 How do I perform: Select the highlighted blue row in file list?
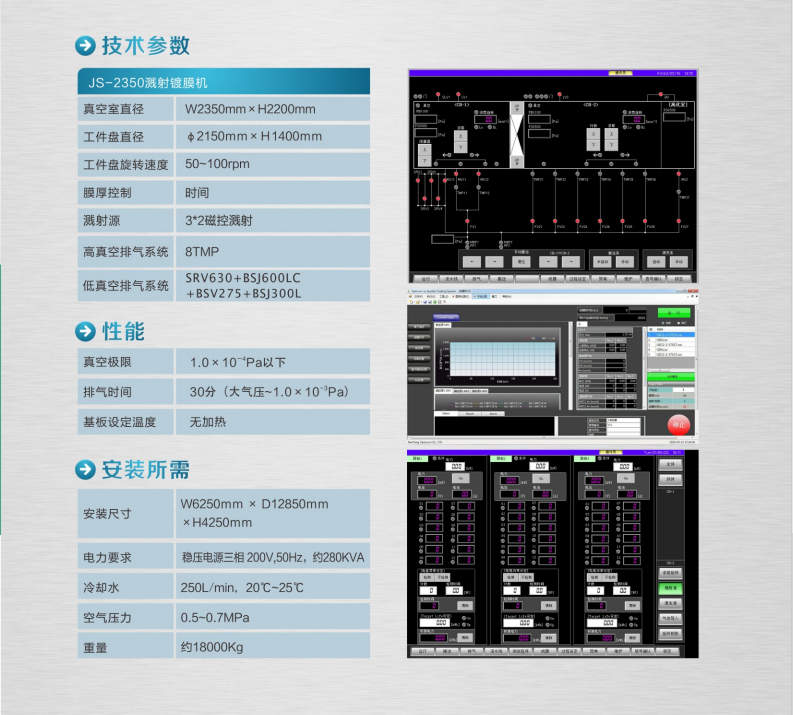(671, 335)
